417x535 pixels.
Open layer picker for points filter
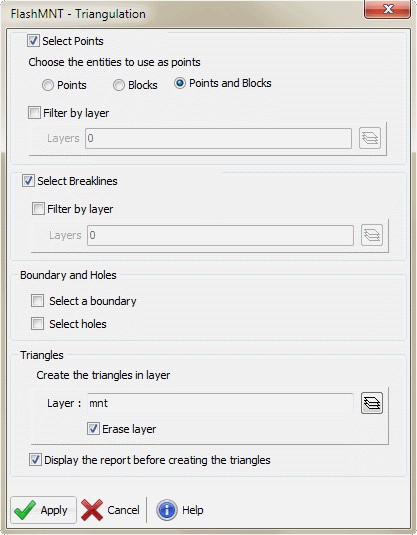pos(370,138)
